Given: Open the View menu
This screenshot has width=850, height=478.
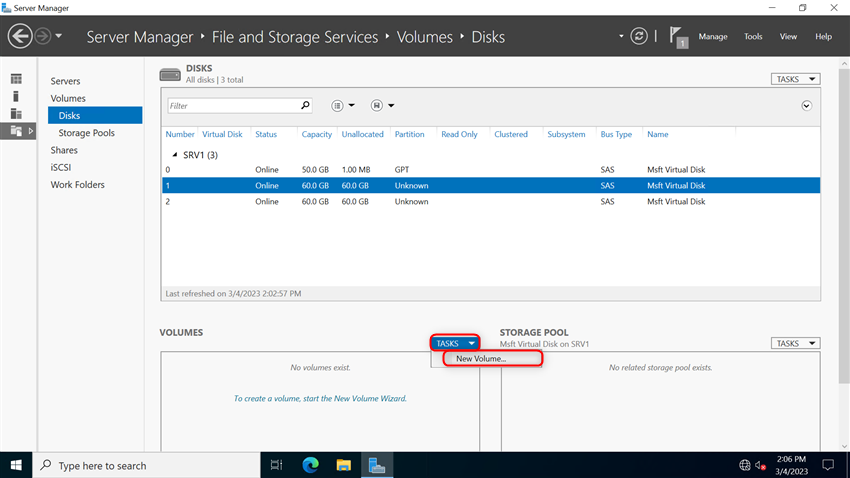Looking at the screenshot, I should click(x=788, y=36).
